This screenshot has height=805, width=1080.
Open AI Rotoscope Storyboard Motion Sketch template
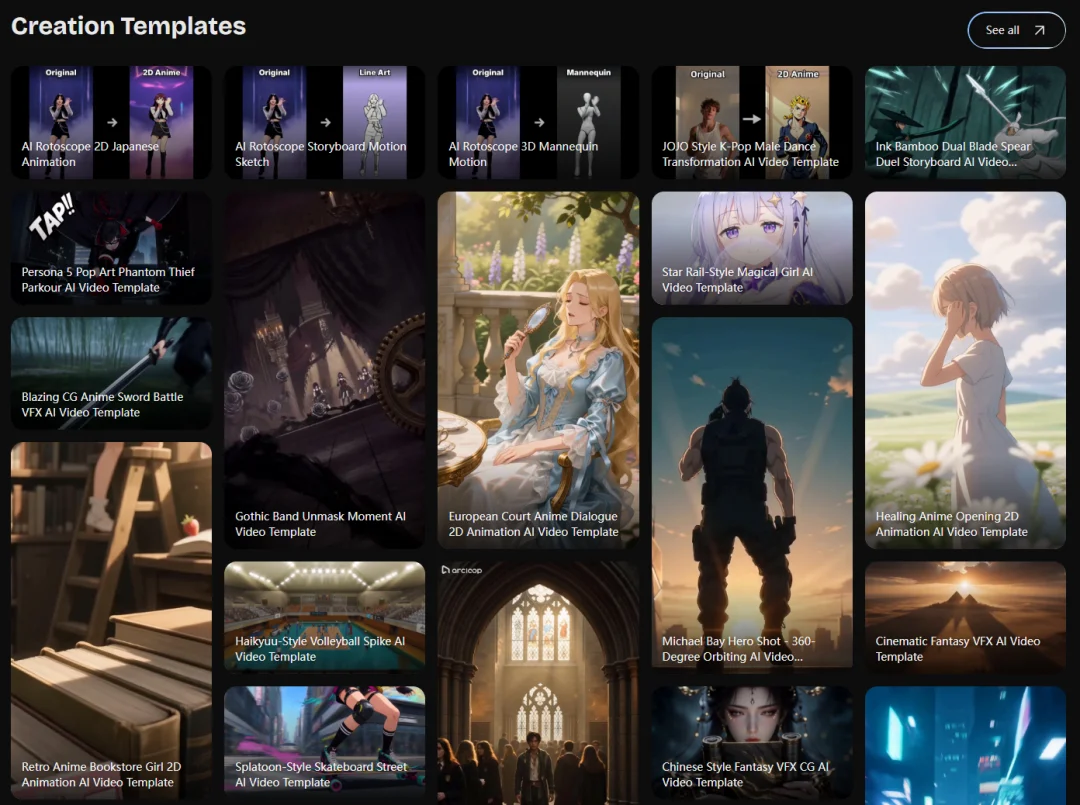click(x=324, y=123)
